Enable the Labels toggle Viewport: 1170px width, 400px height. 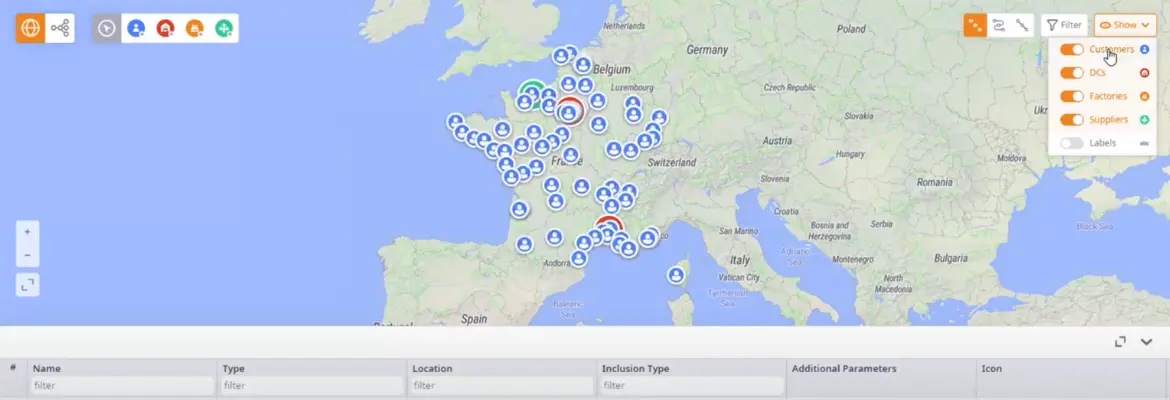tap(1072, 143)
